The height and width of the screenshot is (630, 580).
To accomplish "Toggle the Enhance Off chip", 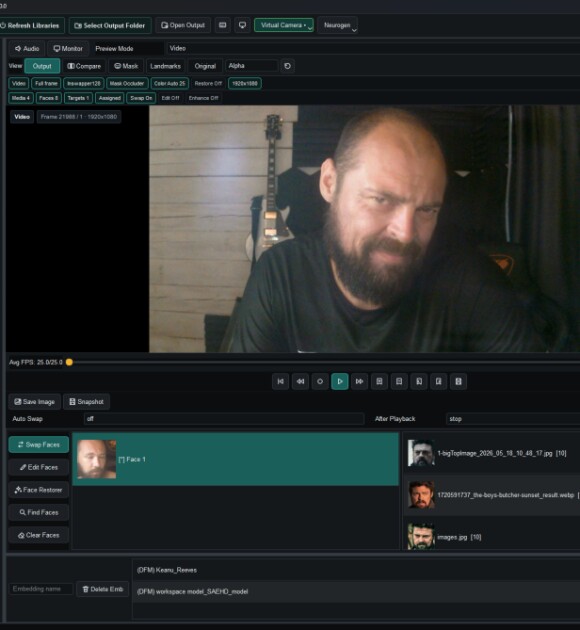I will click(x=204, y=98).
